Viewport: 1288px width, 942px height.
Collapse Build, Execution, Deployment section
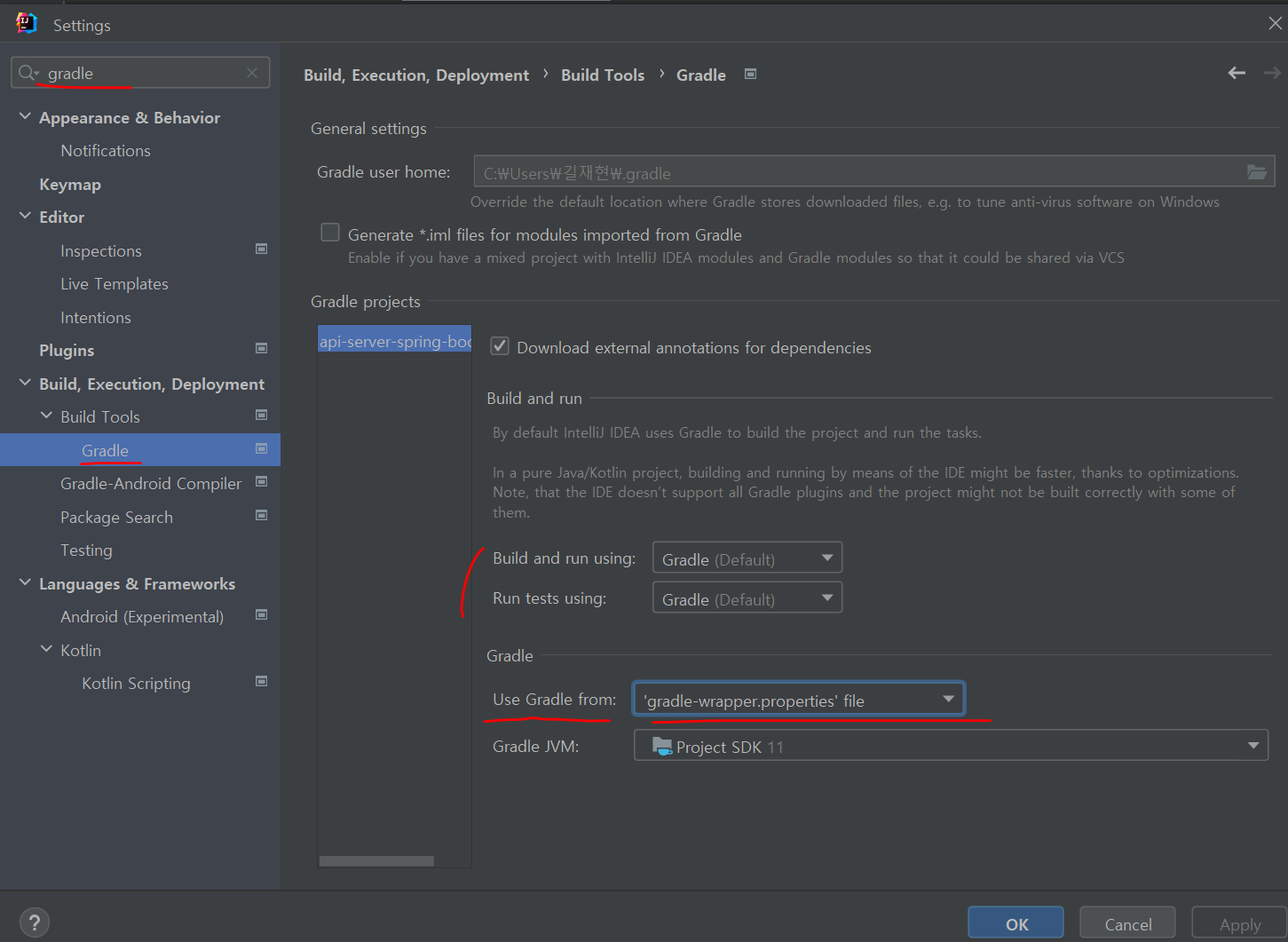click(25, 383)
